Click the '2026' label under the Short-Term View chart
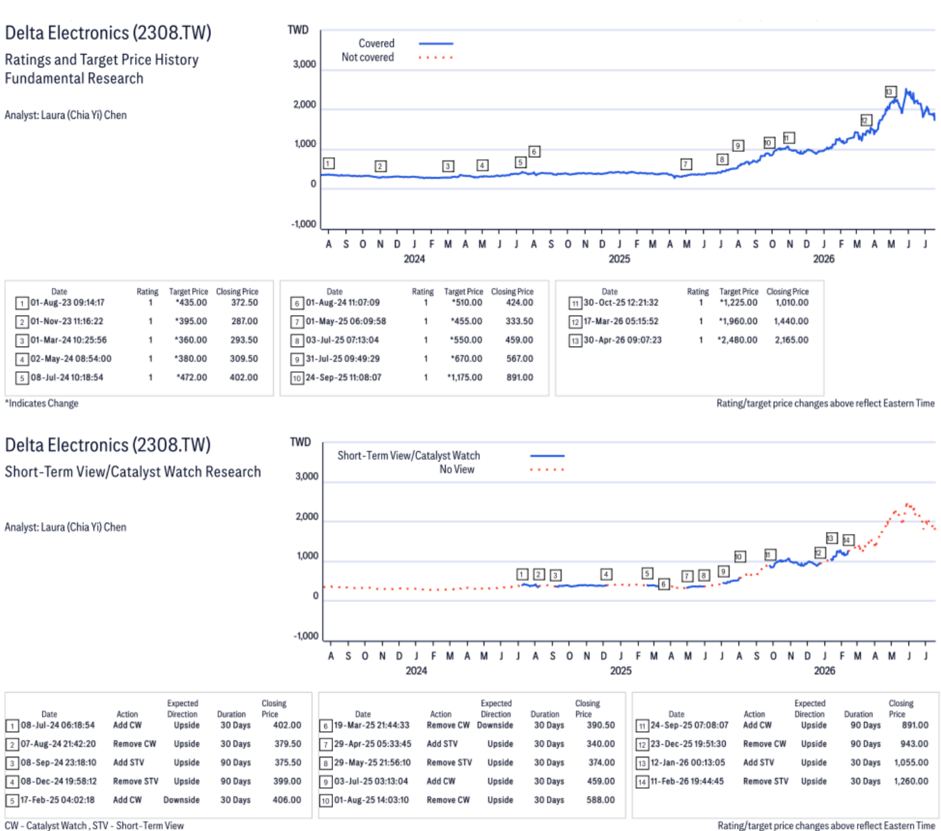 coord(824,671)
